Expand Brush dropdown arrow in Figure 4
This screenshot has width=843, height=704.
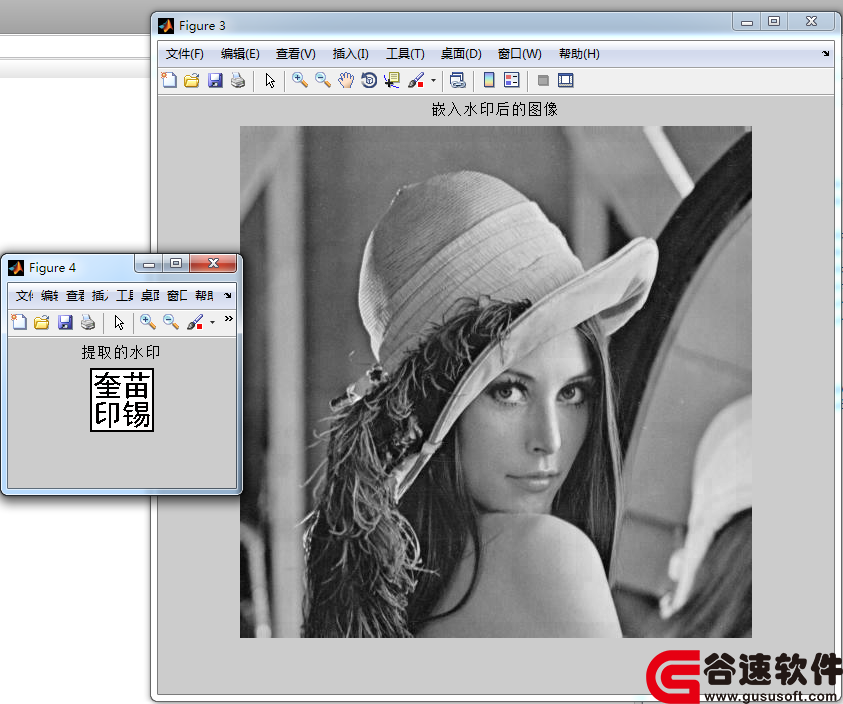(212, 323)
